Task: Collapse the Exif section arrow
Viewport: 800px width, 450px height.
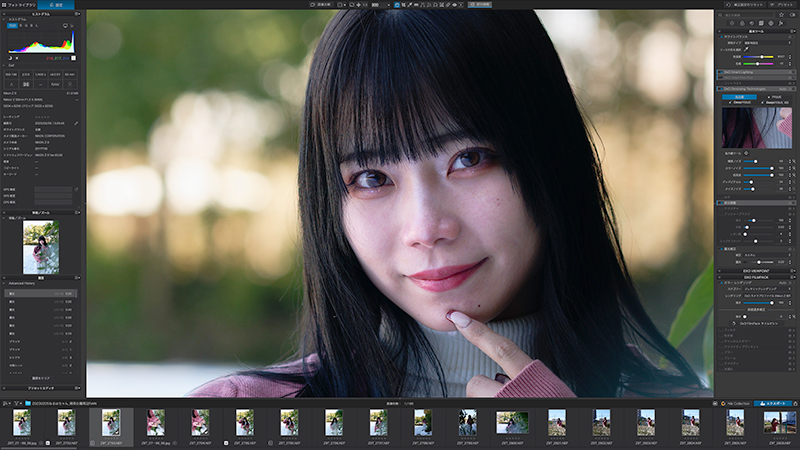Action: (x=4, y=65)
